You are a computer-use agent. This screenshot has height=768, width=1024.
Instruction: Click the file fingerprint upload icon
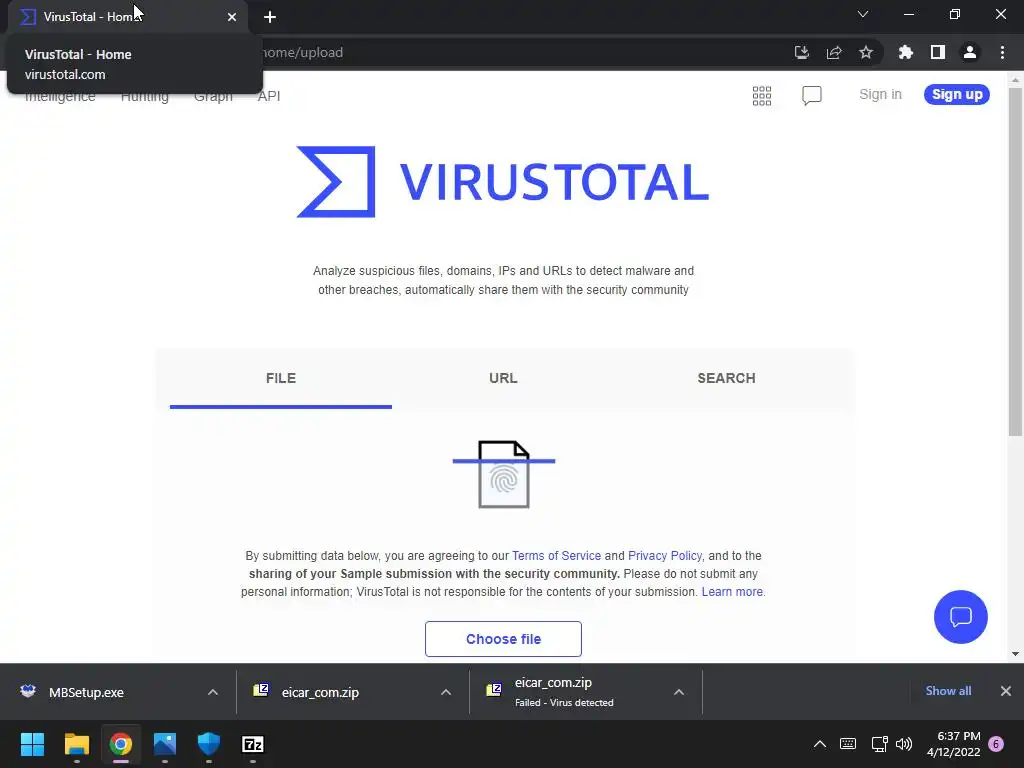[x=504, y=474]
